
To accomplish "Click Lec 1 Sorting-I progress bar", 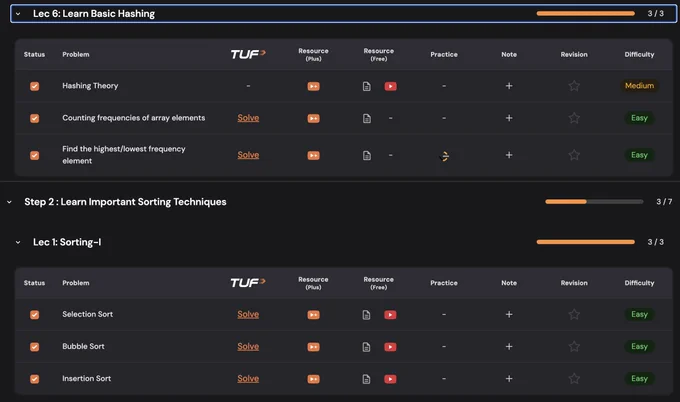I will click(585, 242).
